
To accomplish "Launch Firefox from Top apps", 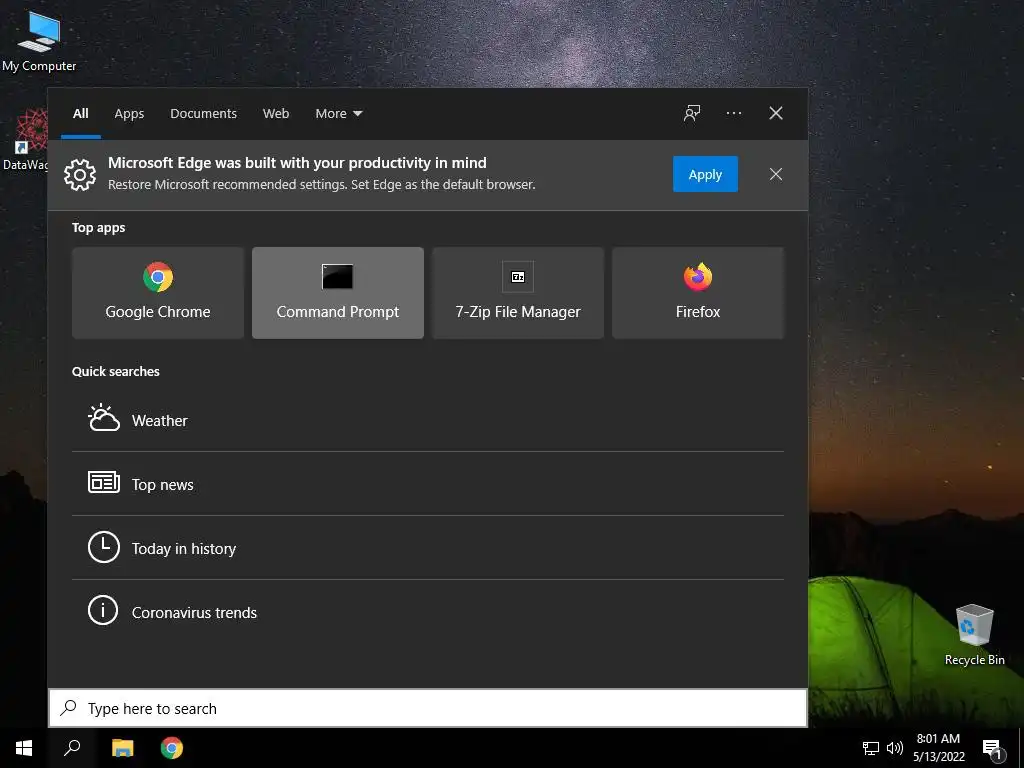I will click(x=697, y=293).
